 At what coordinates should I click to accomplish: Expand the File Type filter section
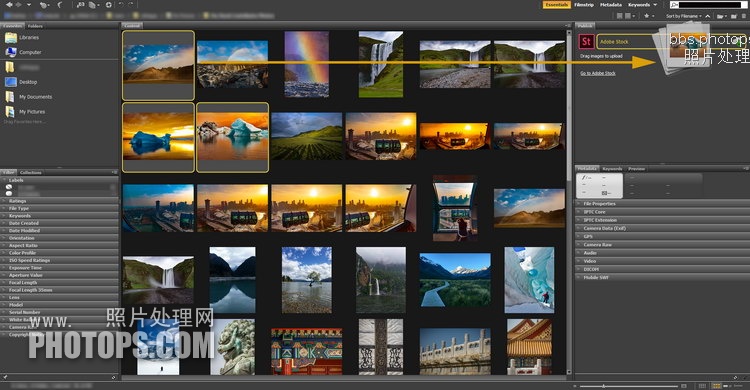59,209
